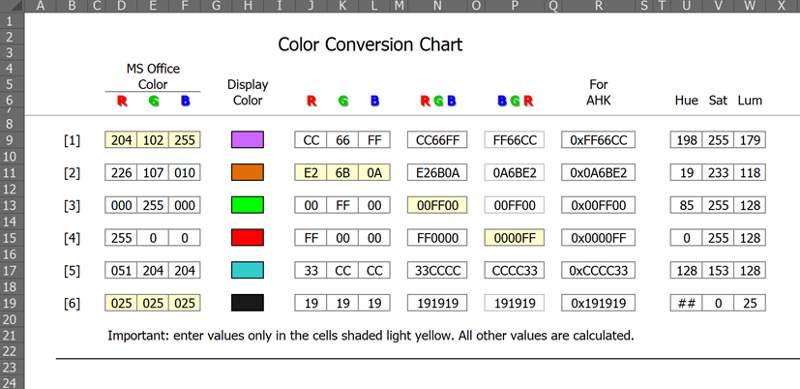800x389 pixels.
Task: Select the yellow cell 025 under blue B
Action: pyautogui.click(x=185, y=303)
